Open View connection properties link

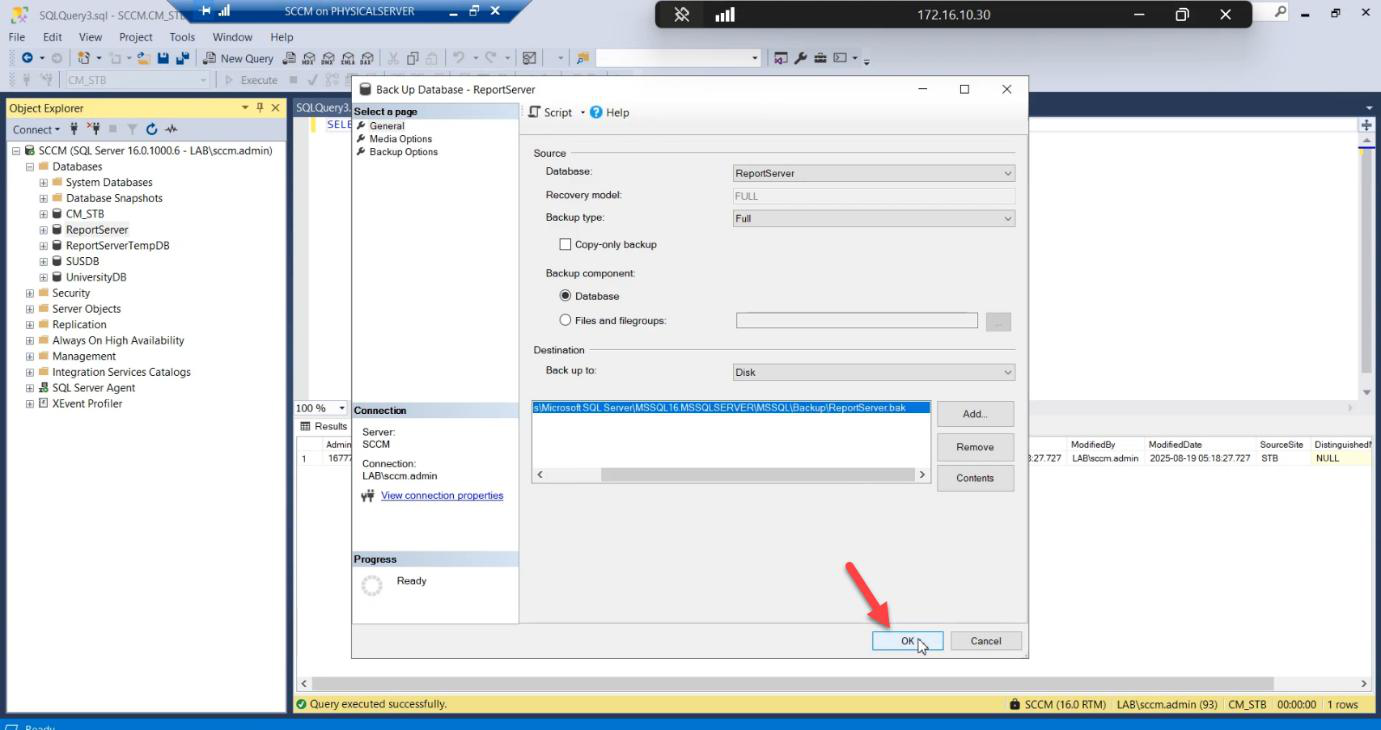442,496
